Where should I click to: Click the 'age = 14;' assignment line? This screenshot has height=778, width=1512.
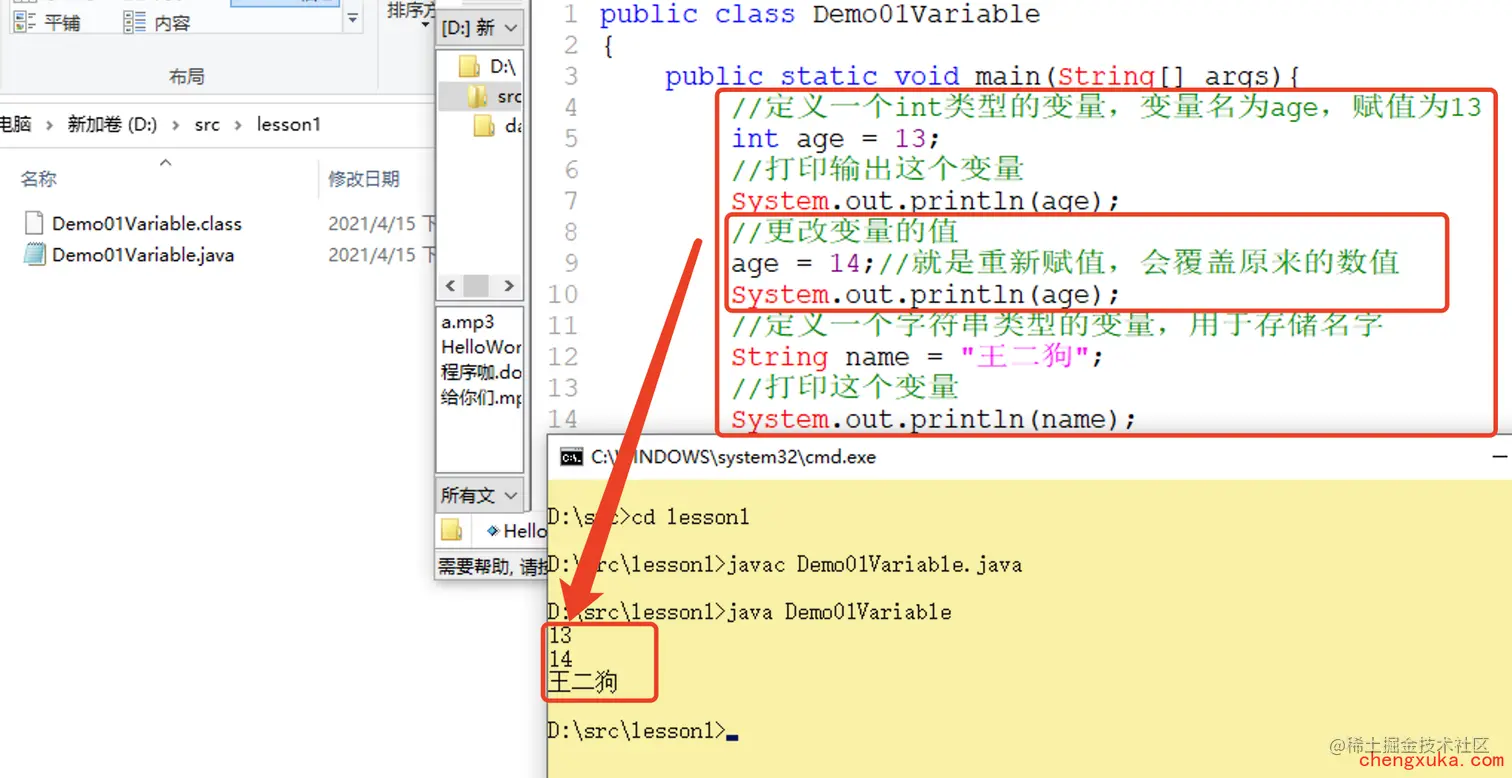[804, 263]
